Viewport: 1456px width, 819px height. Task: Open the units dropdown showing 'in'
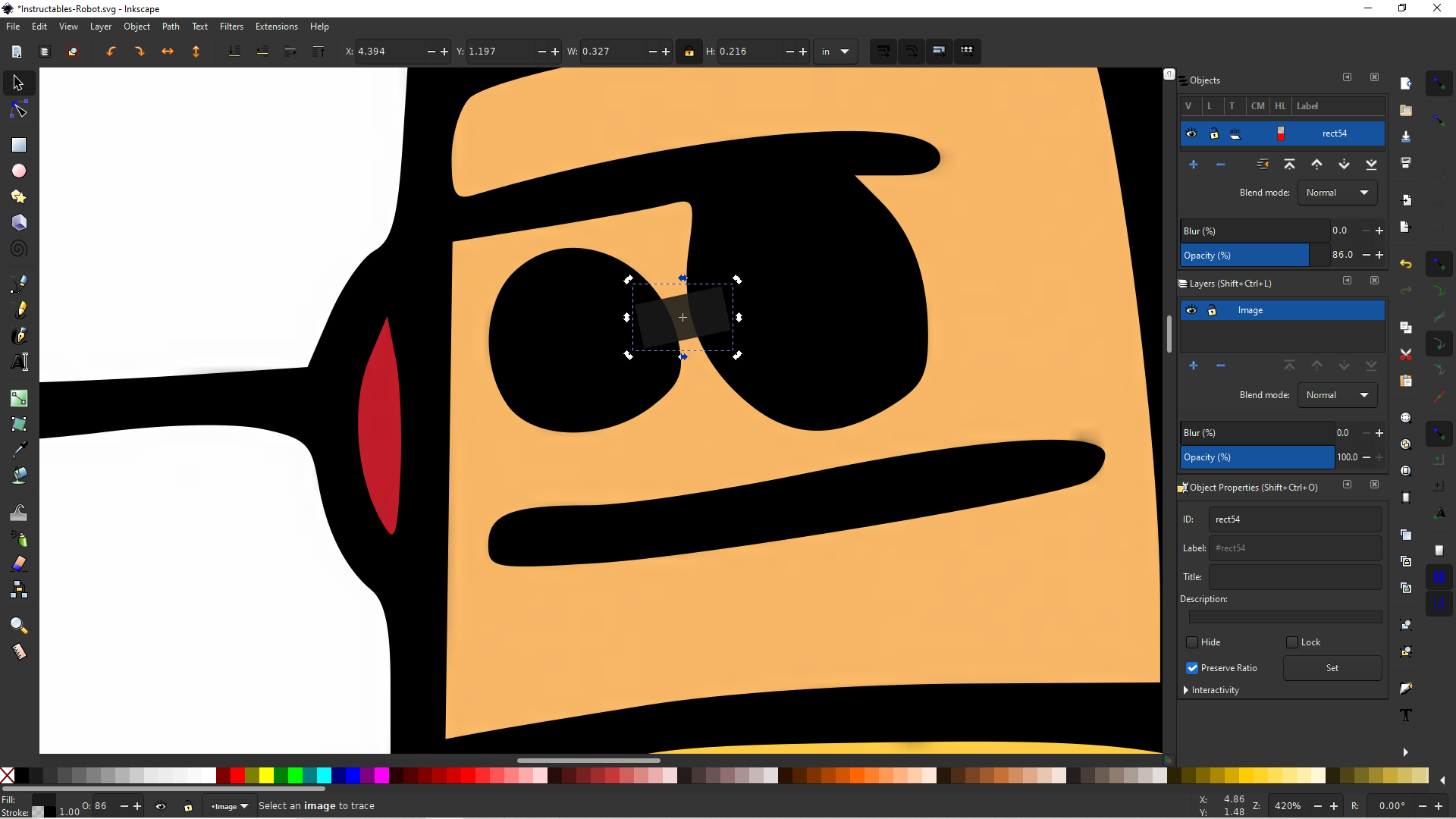click(x=835, y=51)
